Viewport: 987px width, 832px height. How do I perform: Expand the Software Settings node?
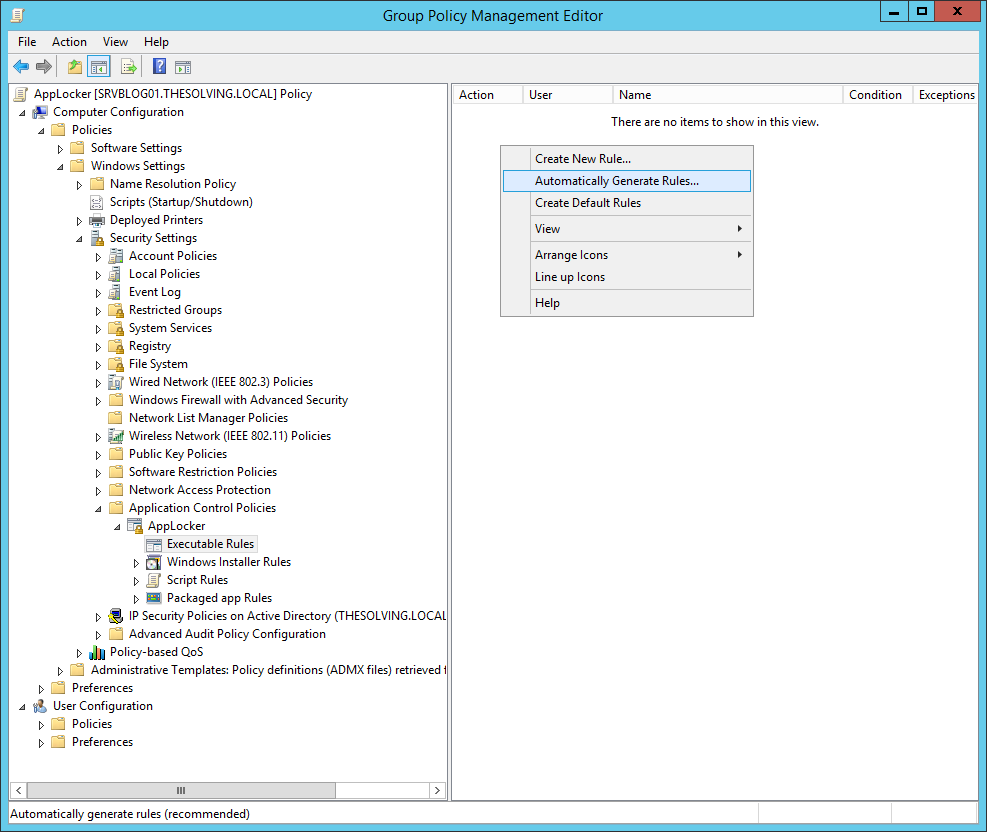pyautogui.click(x=60, y=149)
